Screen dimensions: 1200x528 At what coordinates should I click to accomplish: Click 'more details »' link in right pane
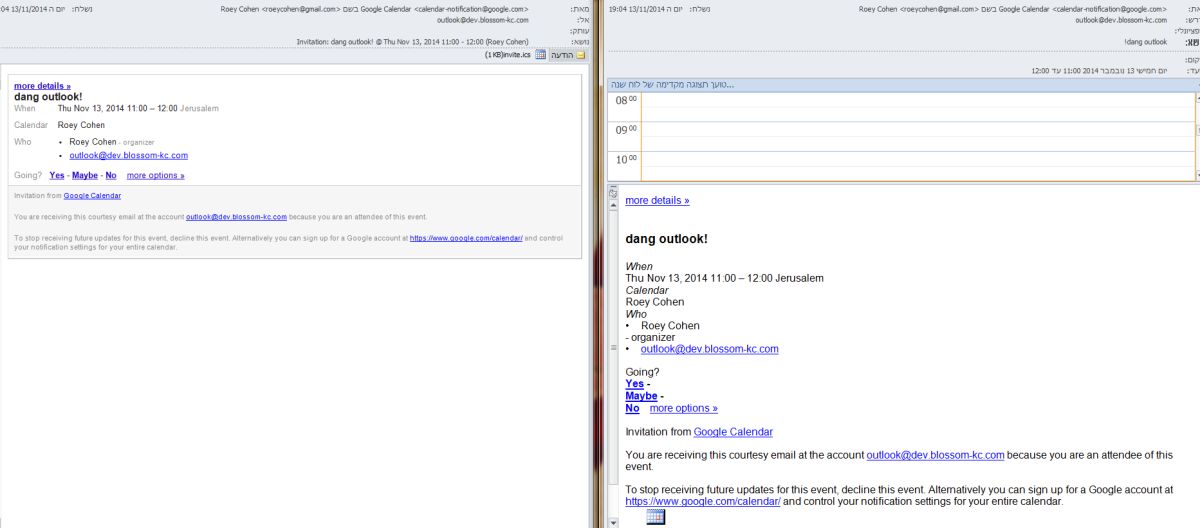[657, 200]
